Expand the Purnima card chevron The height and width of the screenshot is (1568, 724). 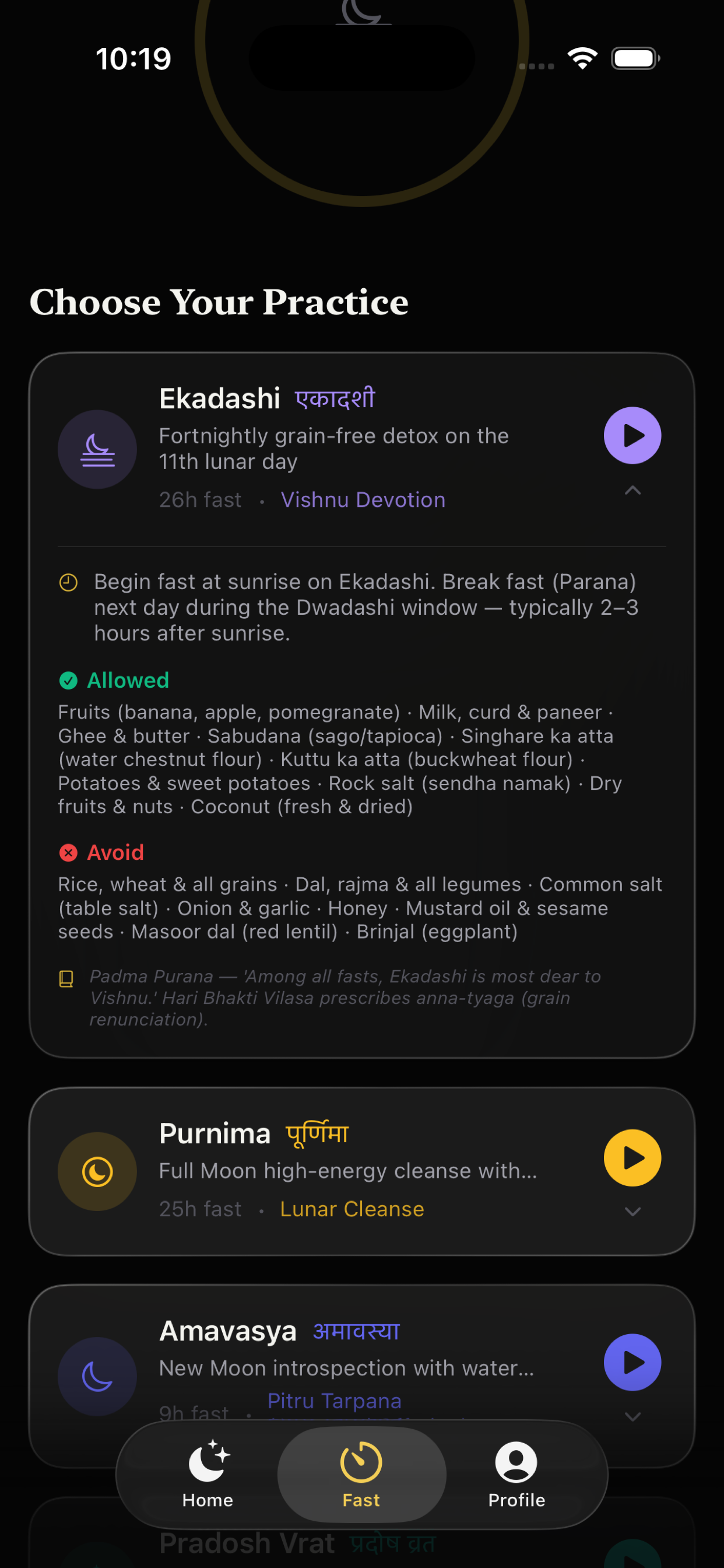pyautogui.click(x=632, y=1212)
